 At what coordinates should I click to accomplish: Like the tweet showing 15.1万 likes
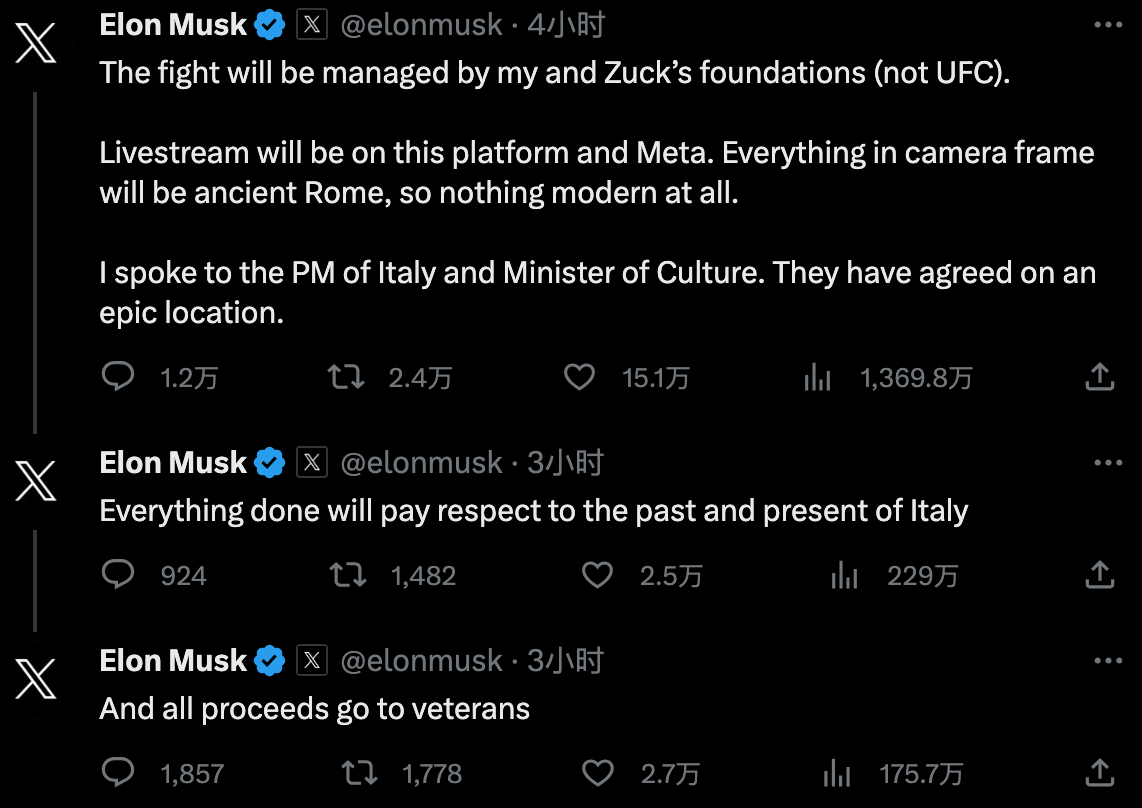click(579, 377)
